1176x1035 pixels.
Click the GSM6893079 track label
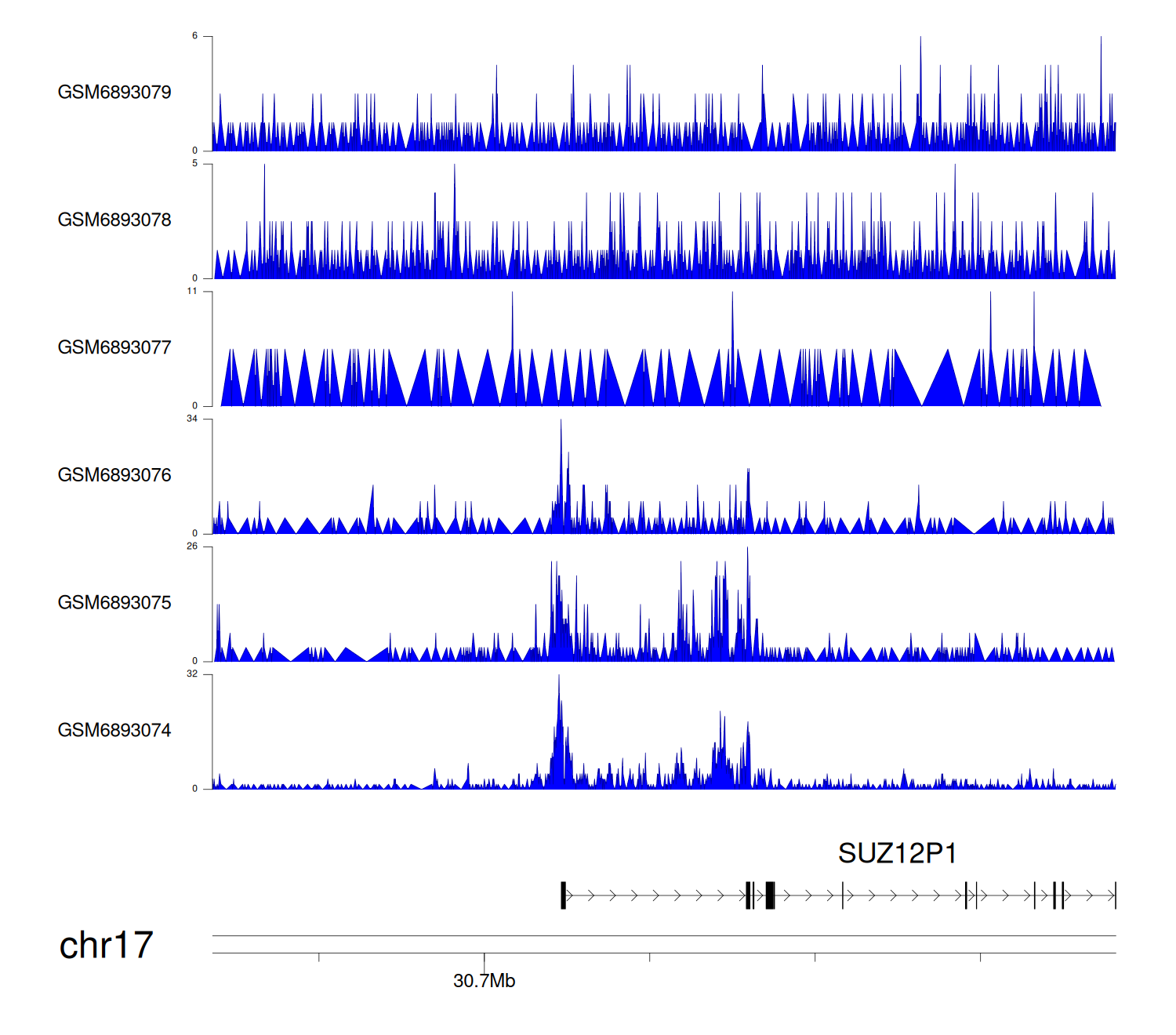[114, 93]
